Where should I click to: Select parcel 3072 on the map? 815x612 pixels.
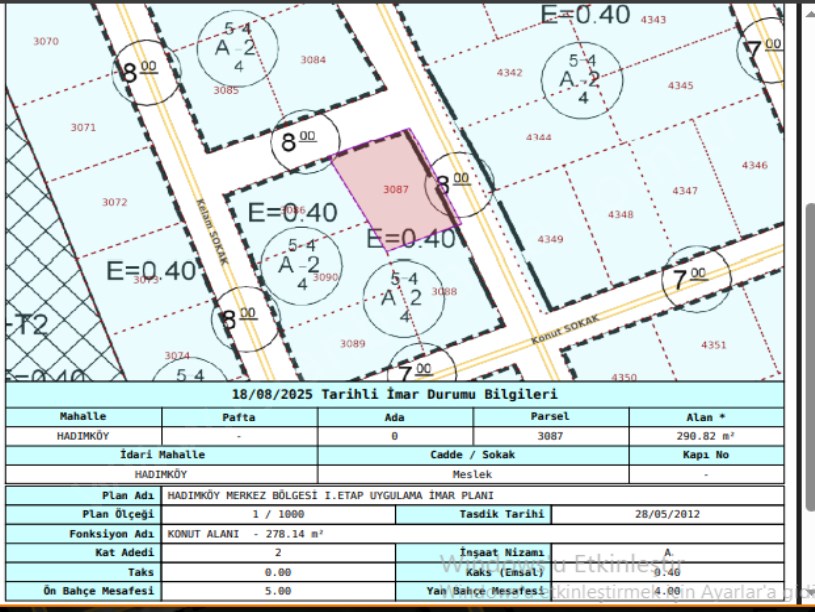click(115, 202)
